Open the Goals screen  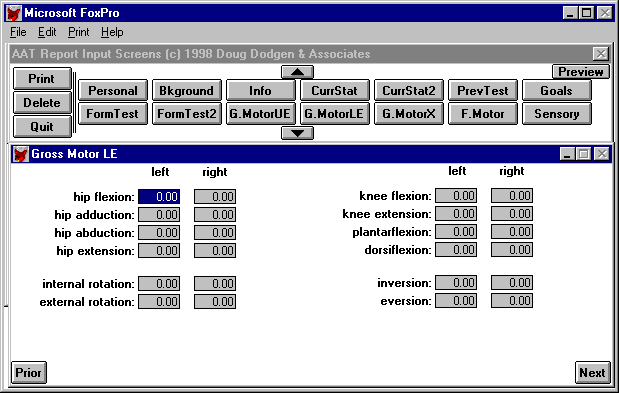(557, 90)
